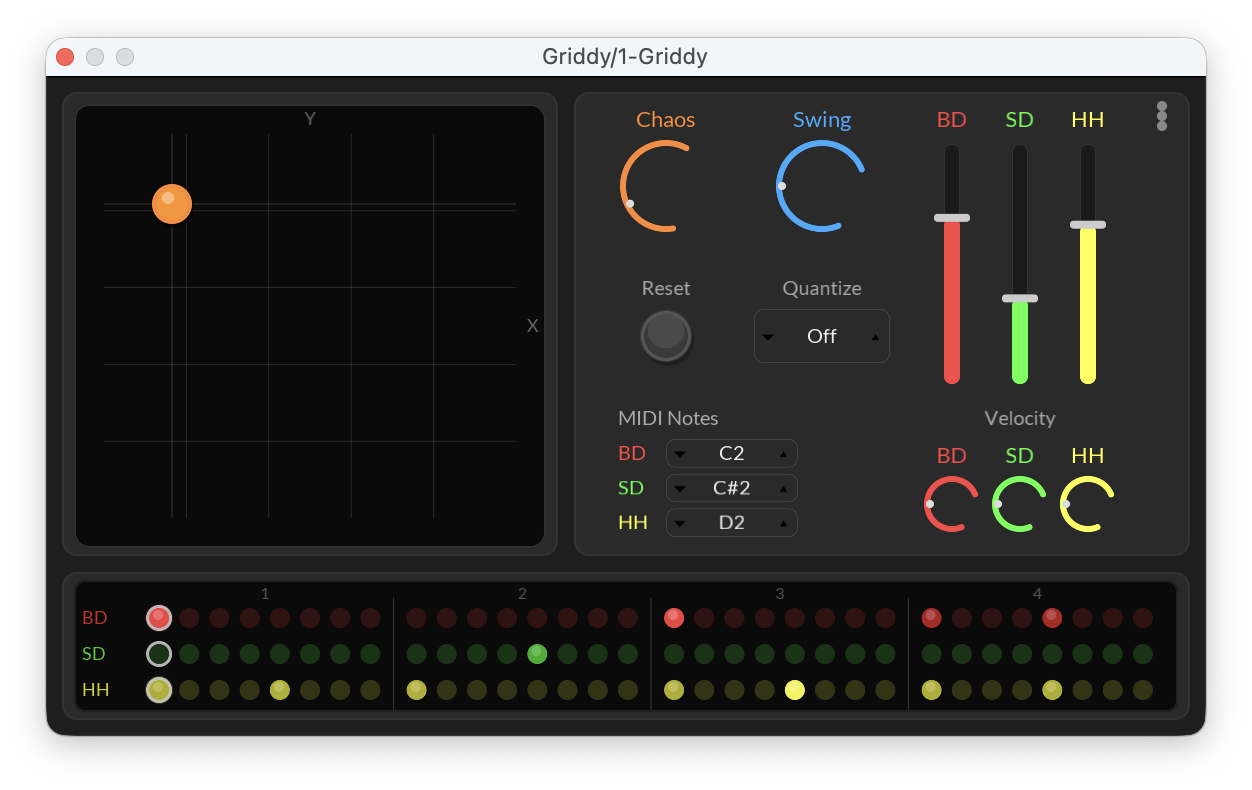
Task: Open the three-dot options menu
Action: coord(1162,116)
